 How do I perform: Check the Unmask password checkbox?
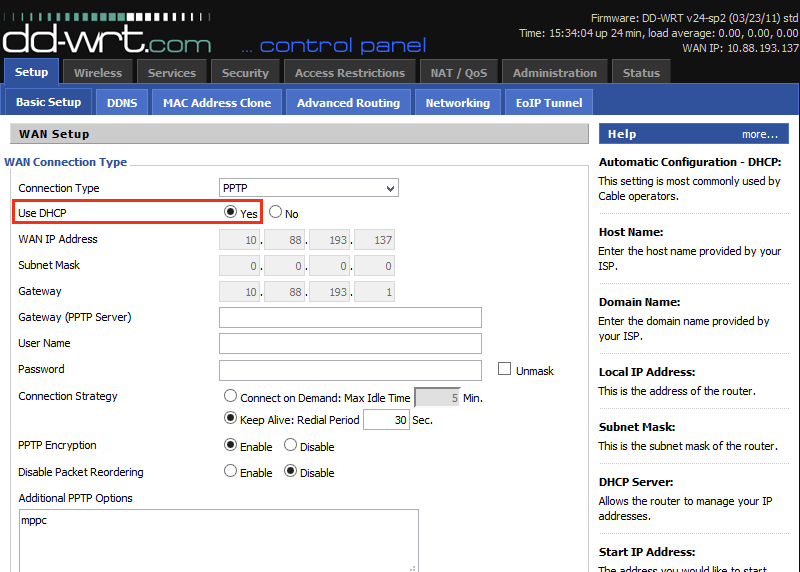(505, 369)
